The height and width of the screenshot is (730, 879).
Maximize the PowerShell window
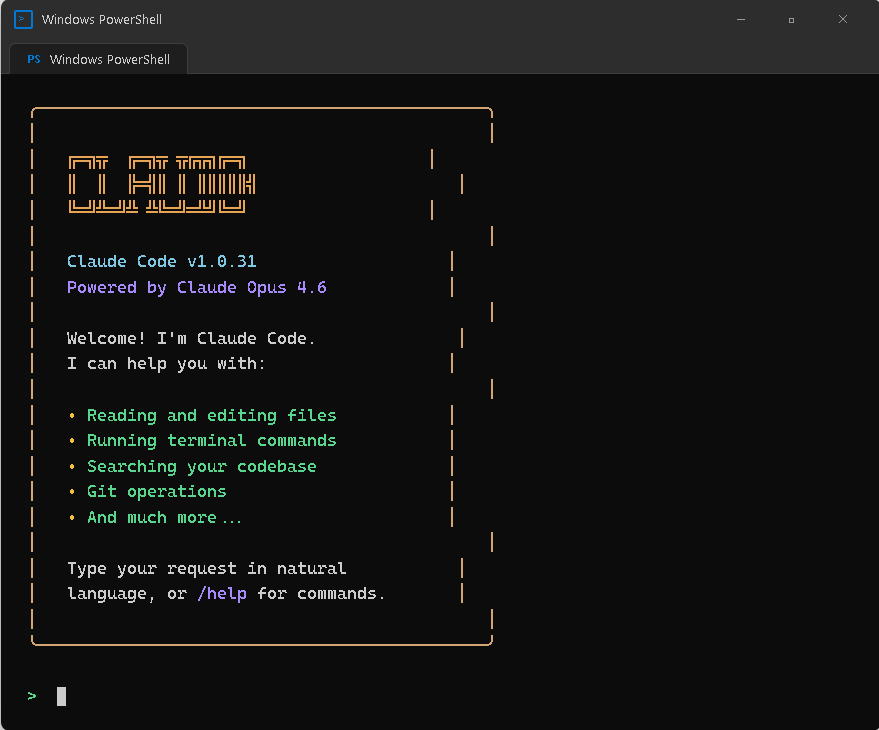coord(791,19)
